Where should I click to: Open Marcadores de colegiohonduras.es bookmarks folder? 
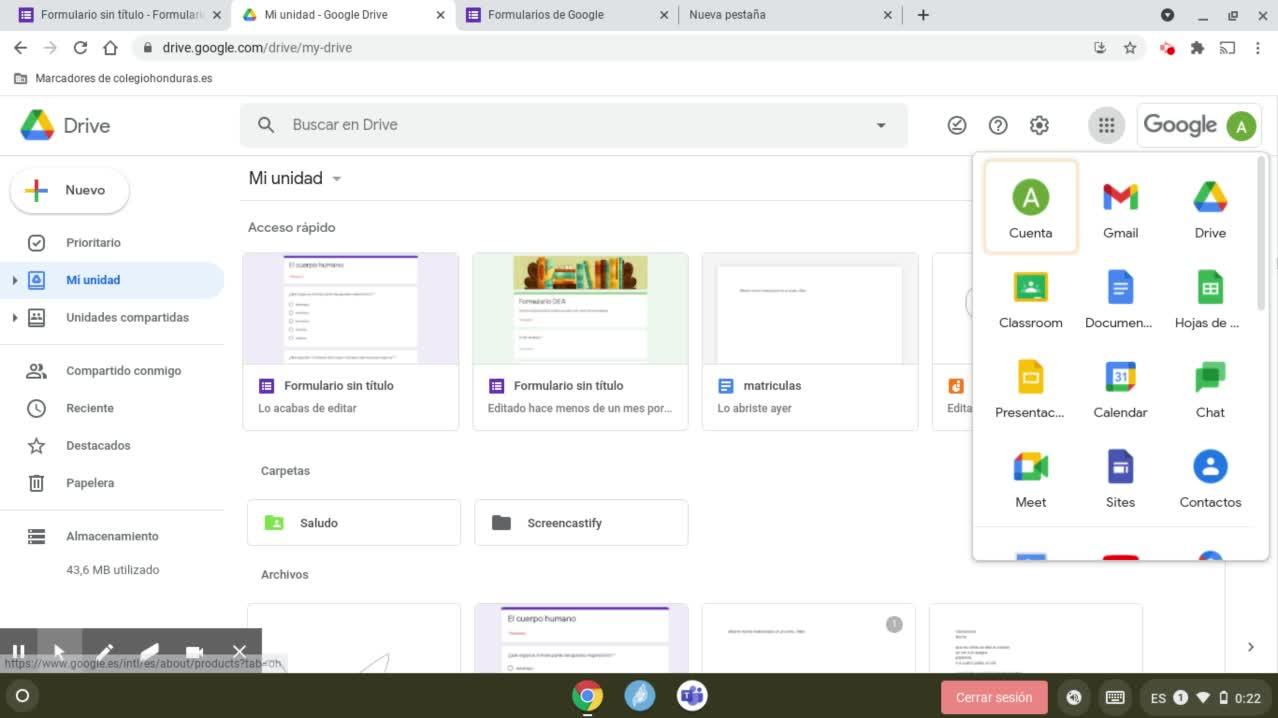[113, 78]
